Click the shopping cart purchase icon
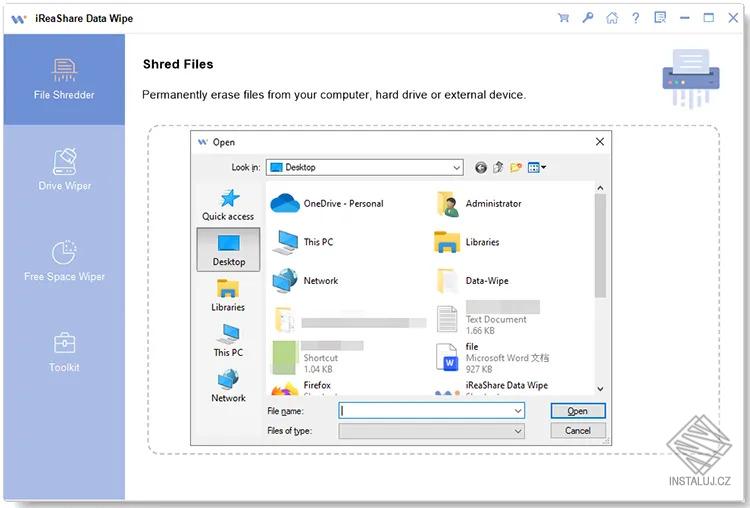The image size is (750, 508). (563, 18)
